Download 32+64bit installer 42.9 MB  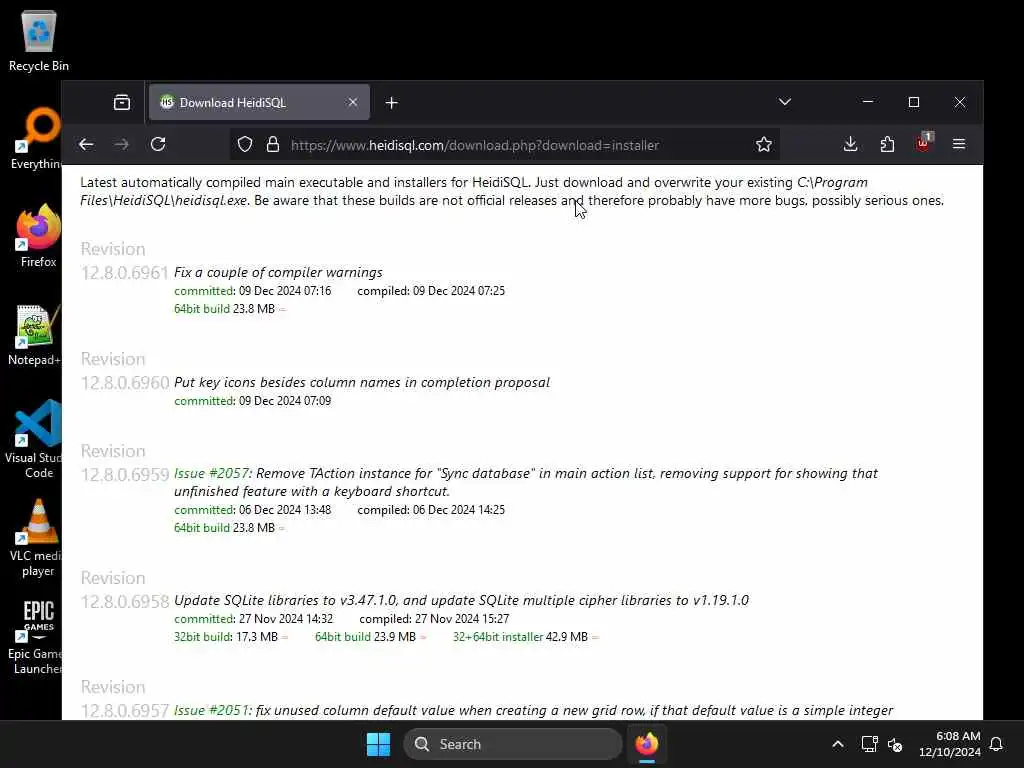[x=498, y=637]
